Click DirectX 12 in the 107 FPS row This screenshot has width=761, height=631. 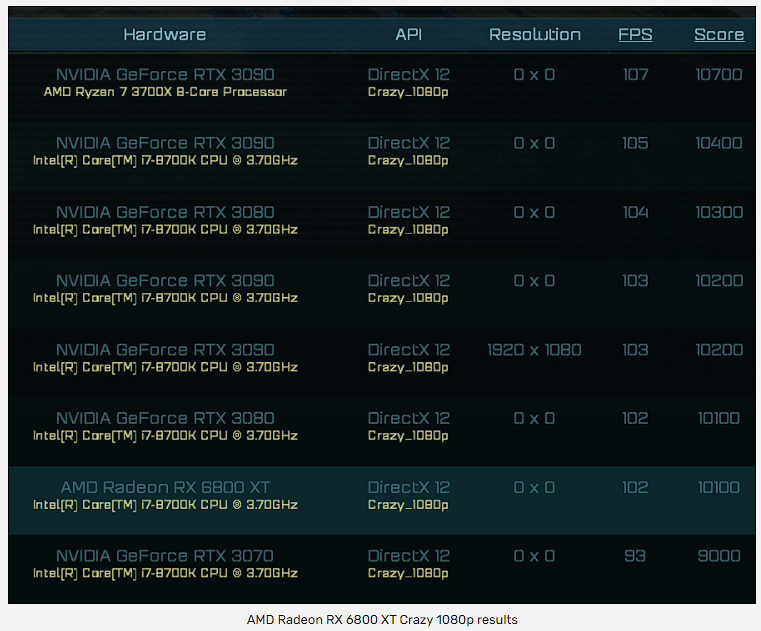click(409, 74)
